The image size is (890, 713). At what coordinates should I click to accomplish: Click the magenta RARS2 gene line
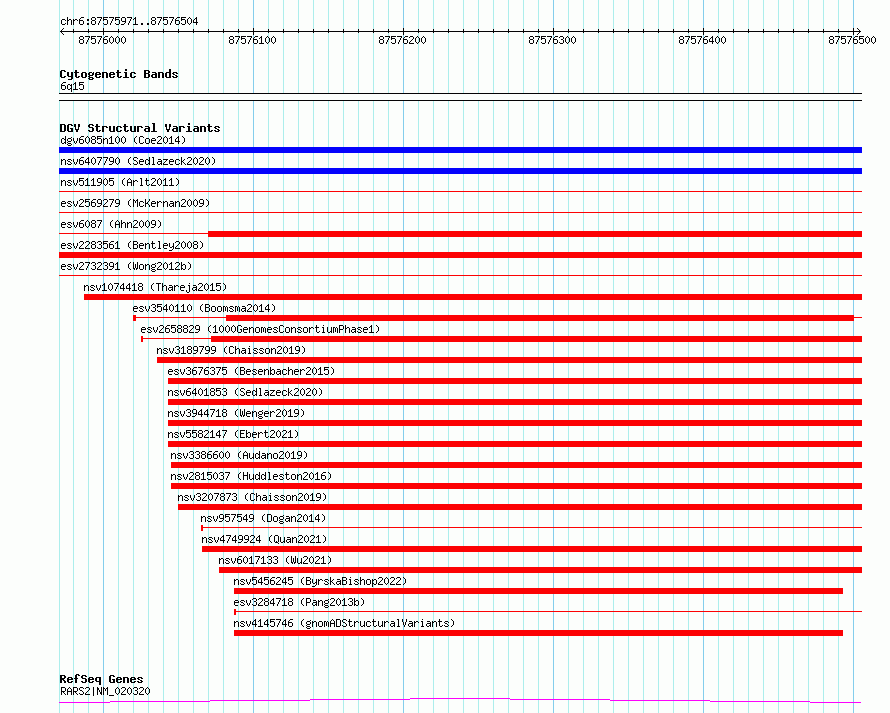coord(460,701)
